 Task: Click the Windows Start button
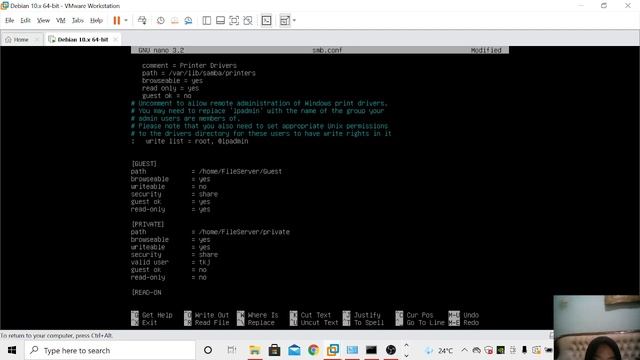[x=12, y=350]
